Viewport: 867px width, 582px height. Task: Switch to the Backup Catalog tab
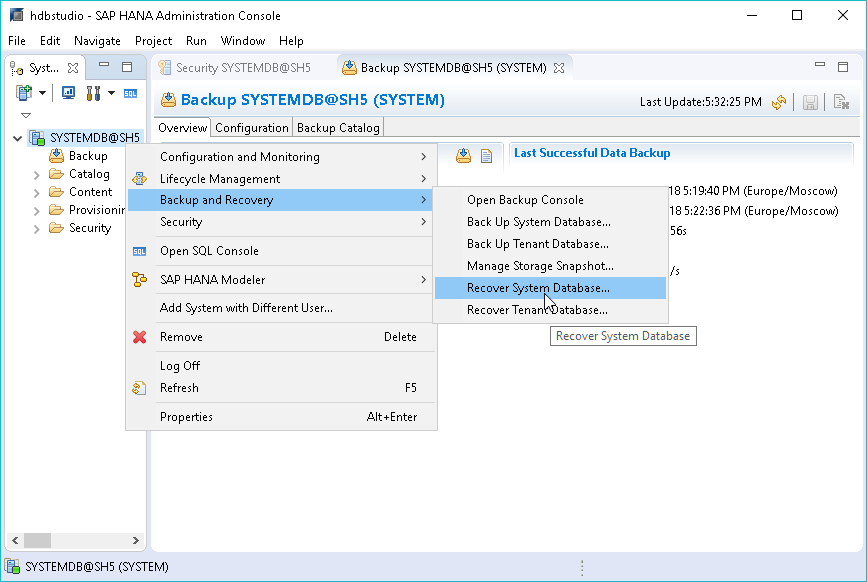coord(338,128)
